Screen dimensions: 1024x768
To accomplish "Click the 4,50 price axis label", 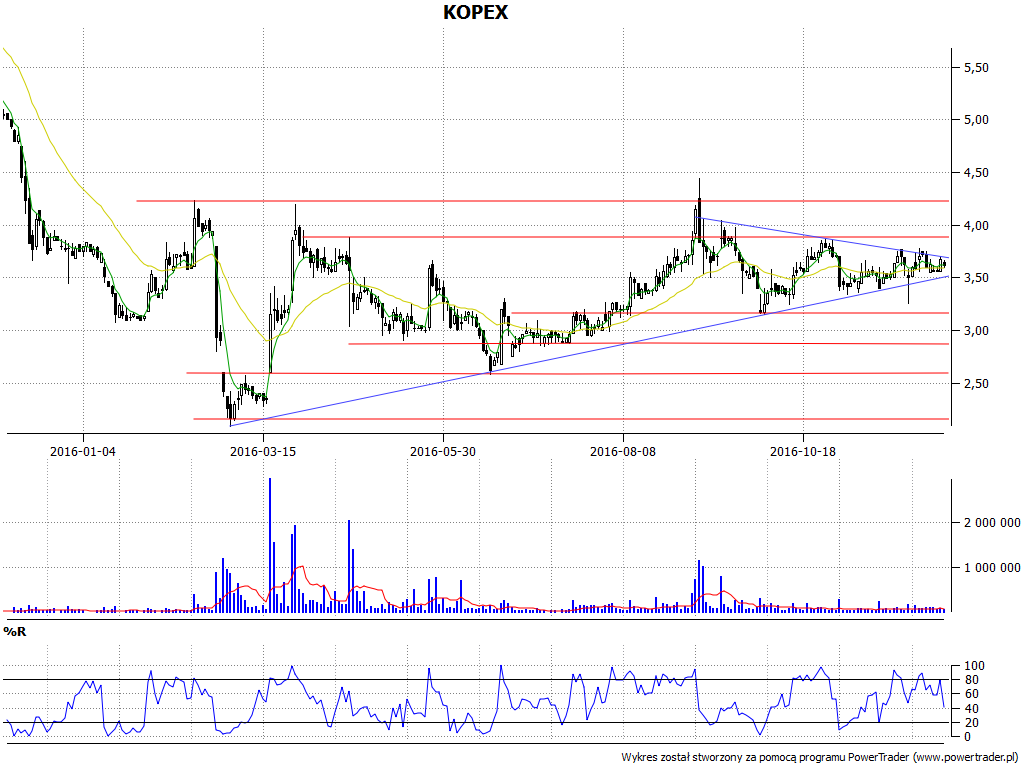I will pos(976,173).
